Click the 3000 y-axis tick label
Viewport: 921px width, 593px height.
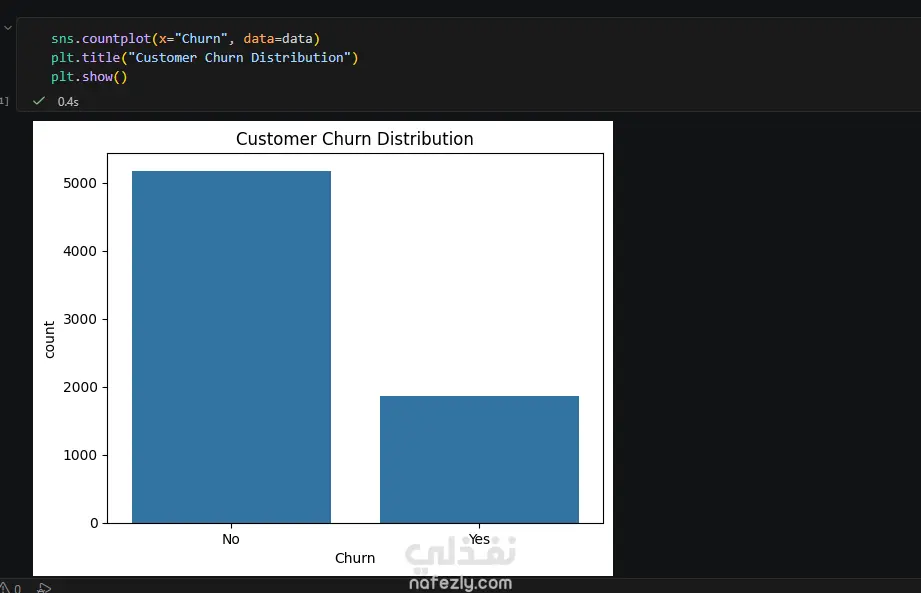(x=80, y=319)
